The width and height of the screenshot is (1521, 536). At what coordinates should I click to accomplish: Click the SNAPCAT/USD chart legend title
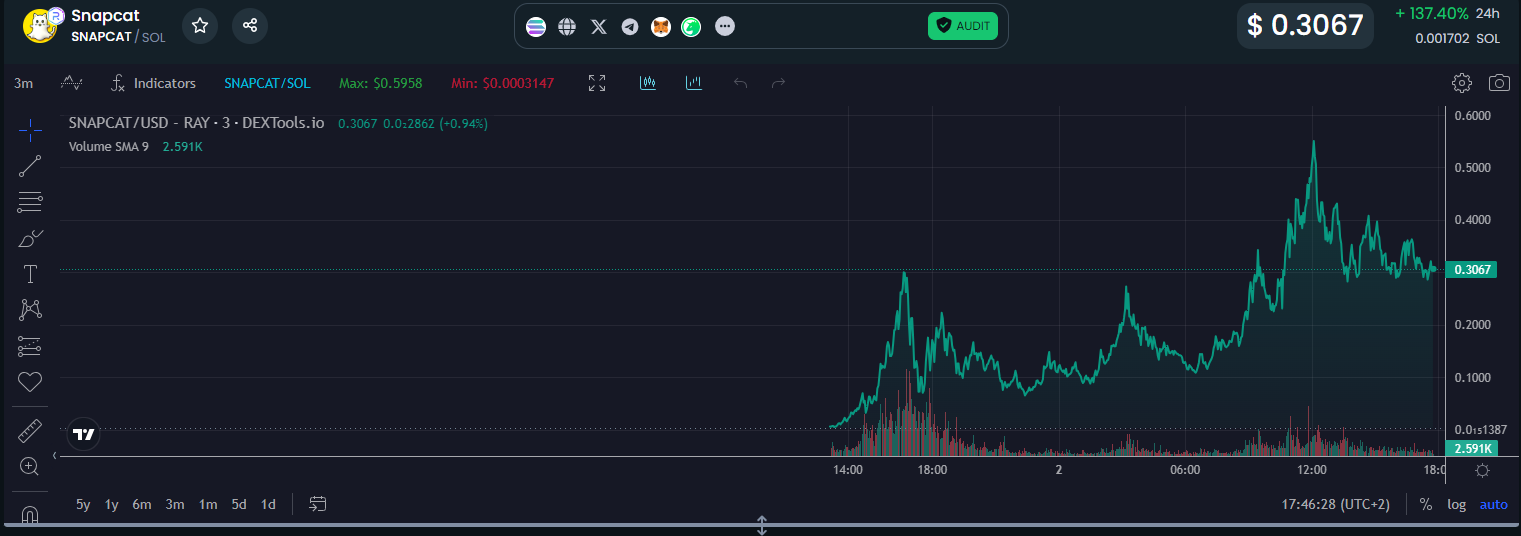196,123
